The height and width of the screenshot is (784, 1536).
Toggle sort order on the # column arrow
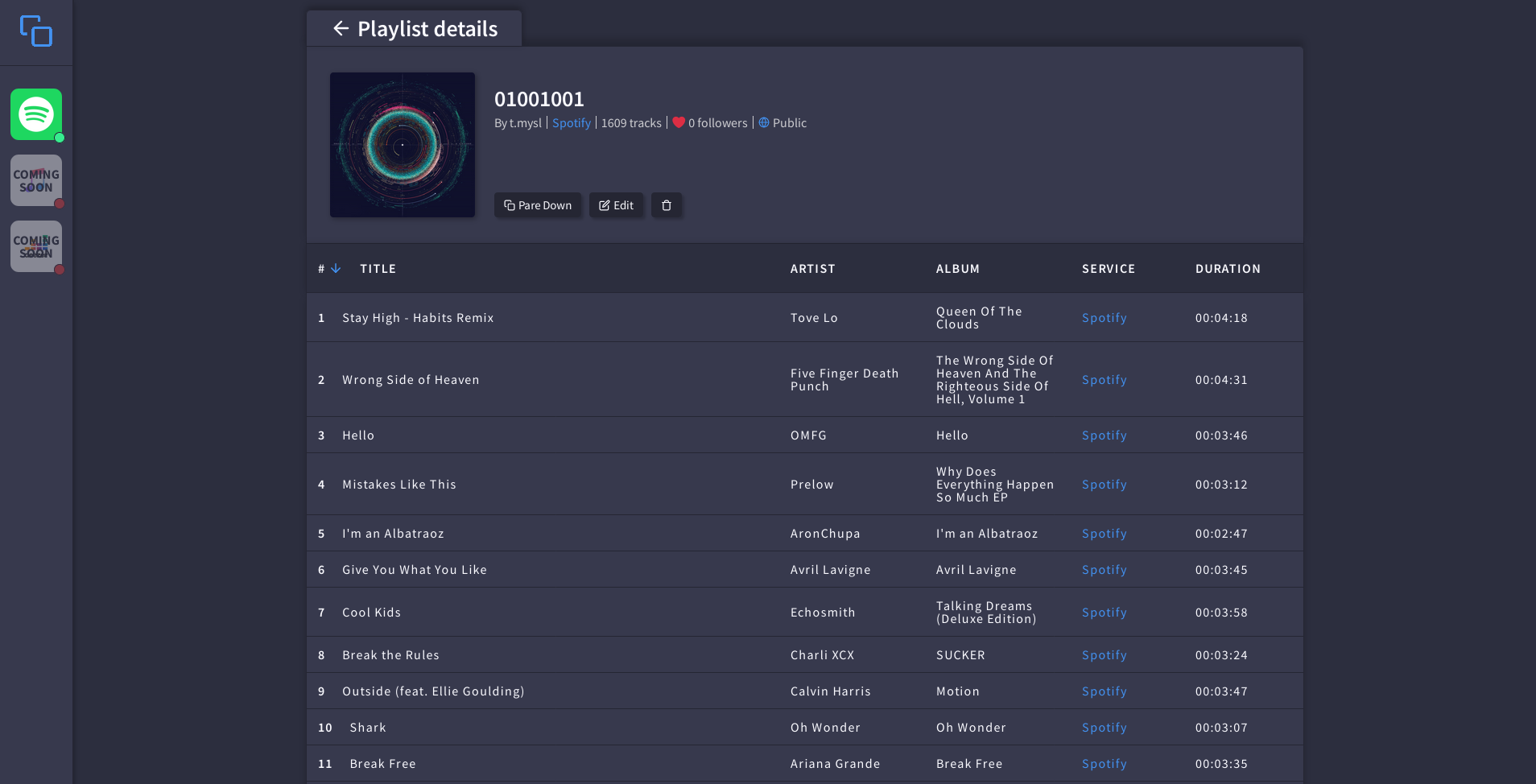pos(336,268)
